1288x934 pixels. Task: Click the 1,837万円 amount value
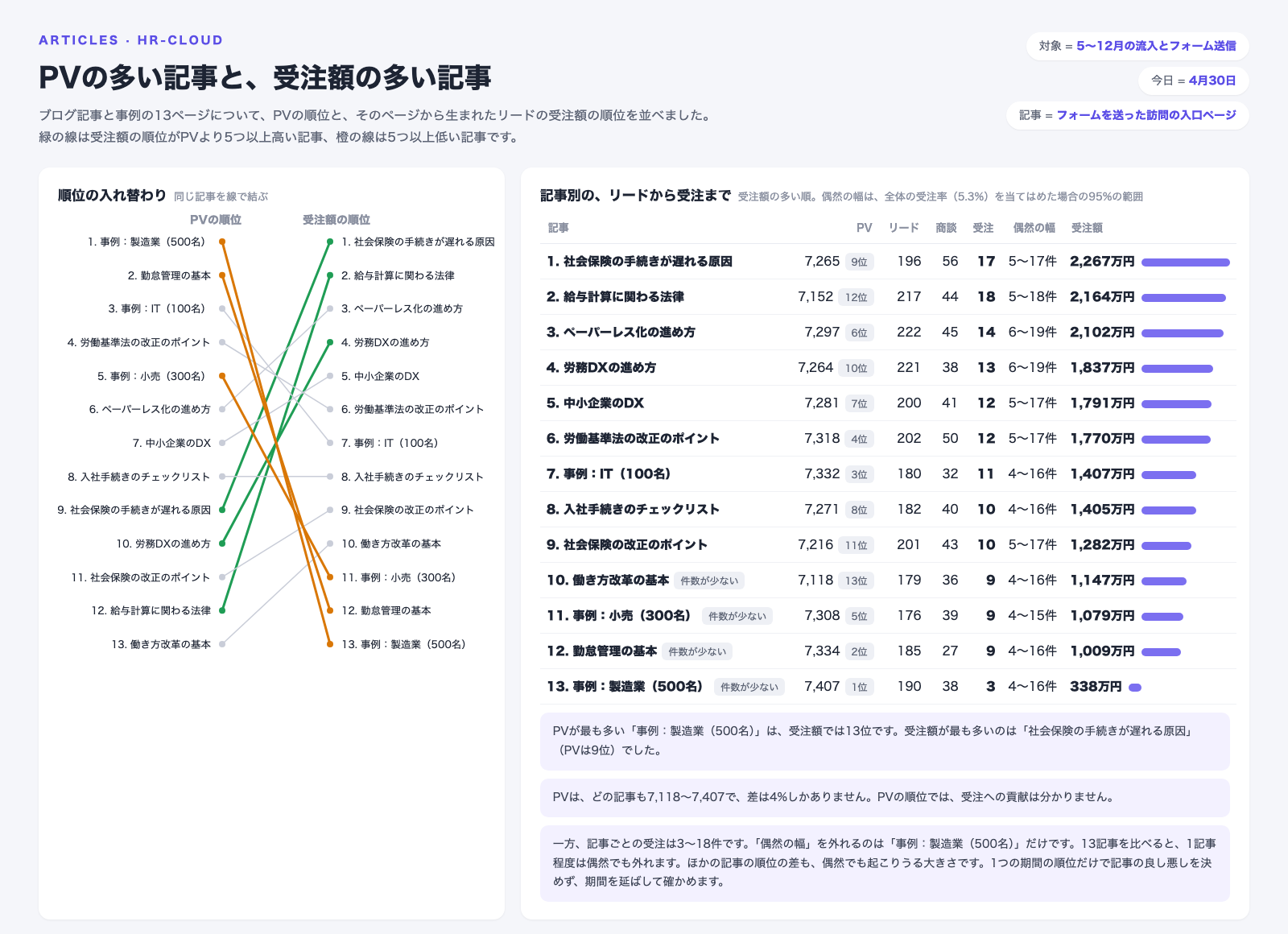pos(1102,368)
